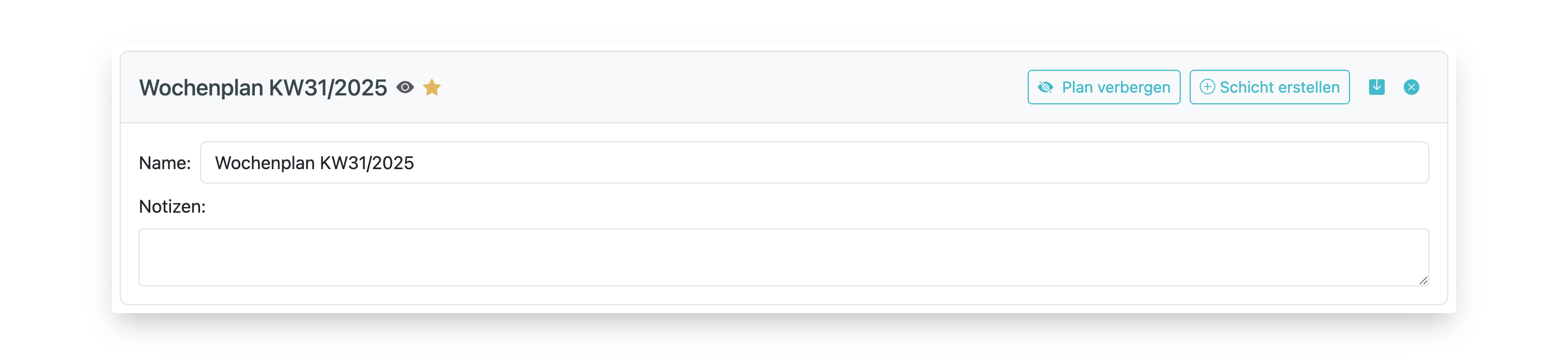Image resolution: width=1568 pixels, height=355 pixels.
Task: Click the save/download arrow icon
Action: pyautogui.click(x=1376, y=87)
